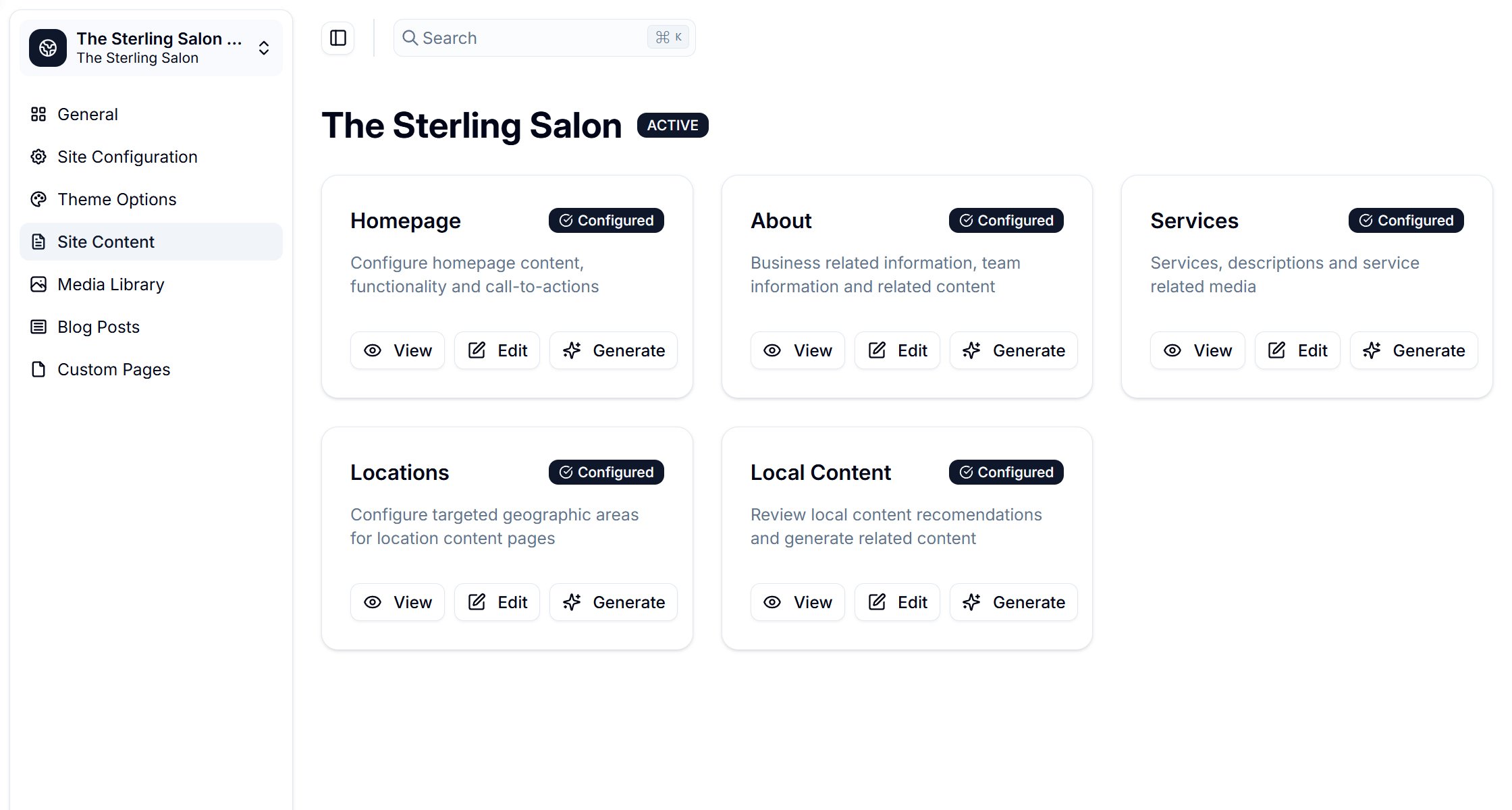Click the Site Configuration gear icon
Screen dimensions: 1512x810
coord(38,157)
